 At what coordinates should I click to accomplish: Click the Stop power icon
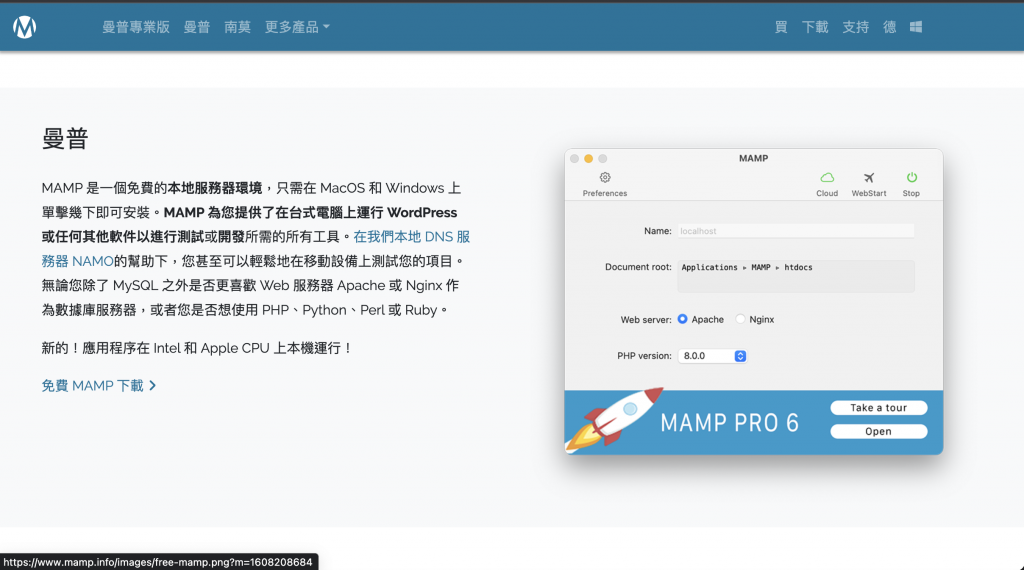pyautogui.click(x=911, y=178)
